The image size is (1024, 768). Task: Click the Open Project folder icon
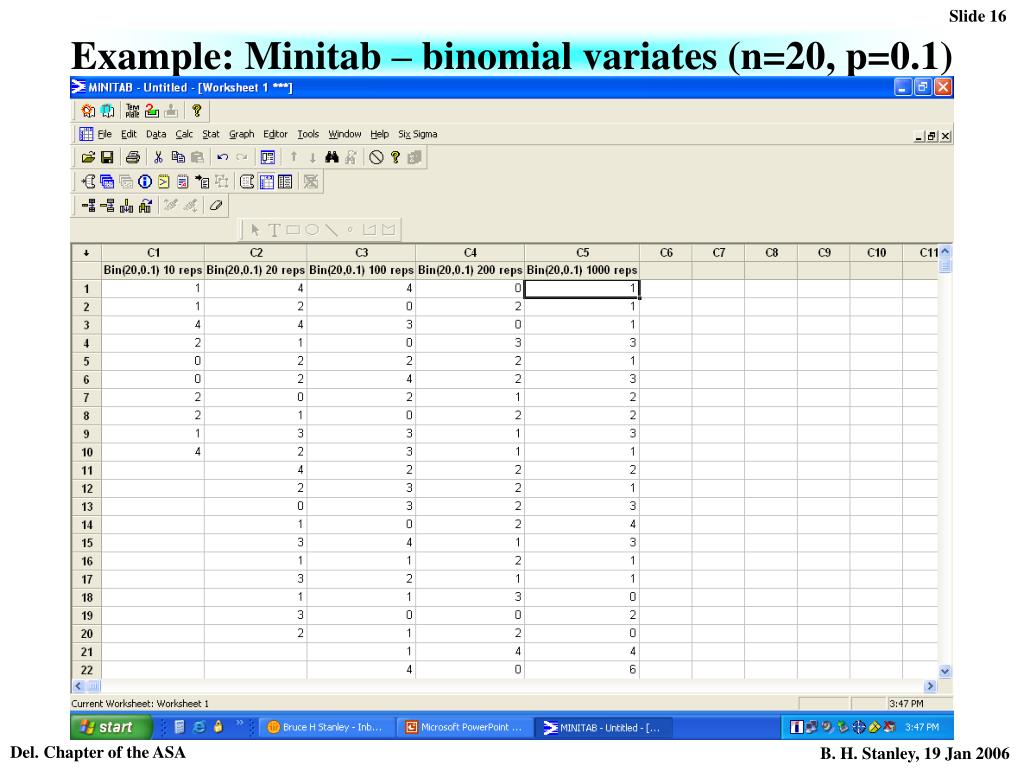click(x=88, y=157)
